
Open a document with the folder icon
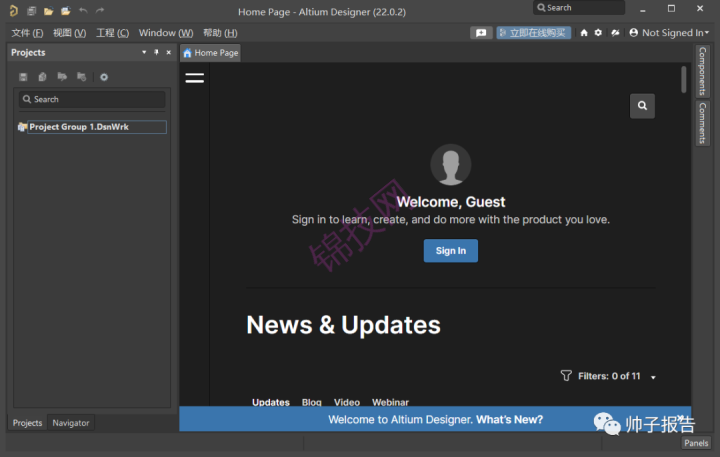[49, 11]
